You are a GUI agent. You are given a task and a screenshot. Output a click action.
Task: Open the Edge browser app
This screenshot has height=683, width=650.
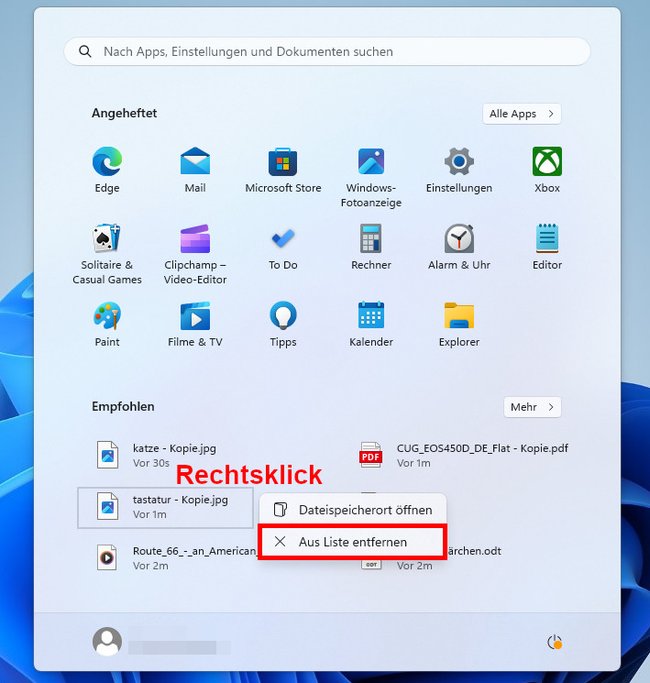pos(107,162)
